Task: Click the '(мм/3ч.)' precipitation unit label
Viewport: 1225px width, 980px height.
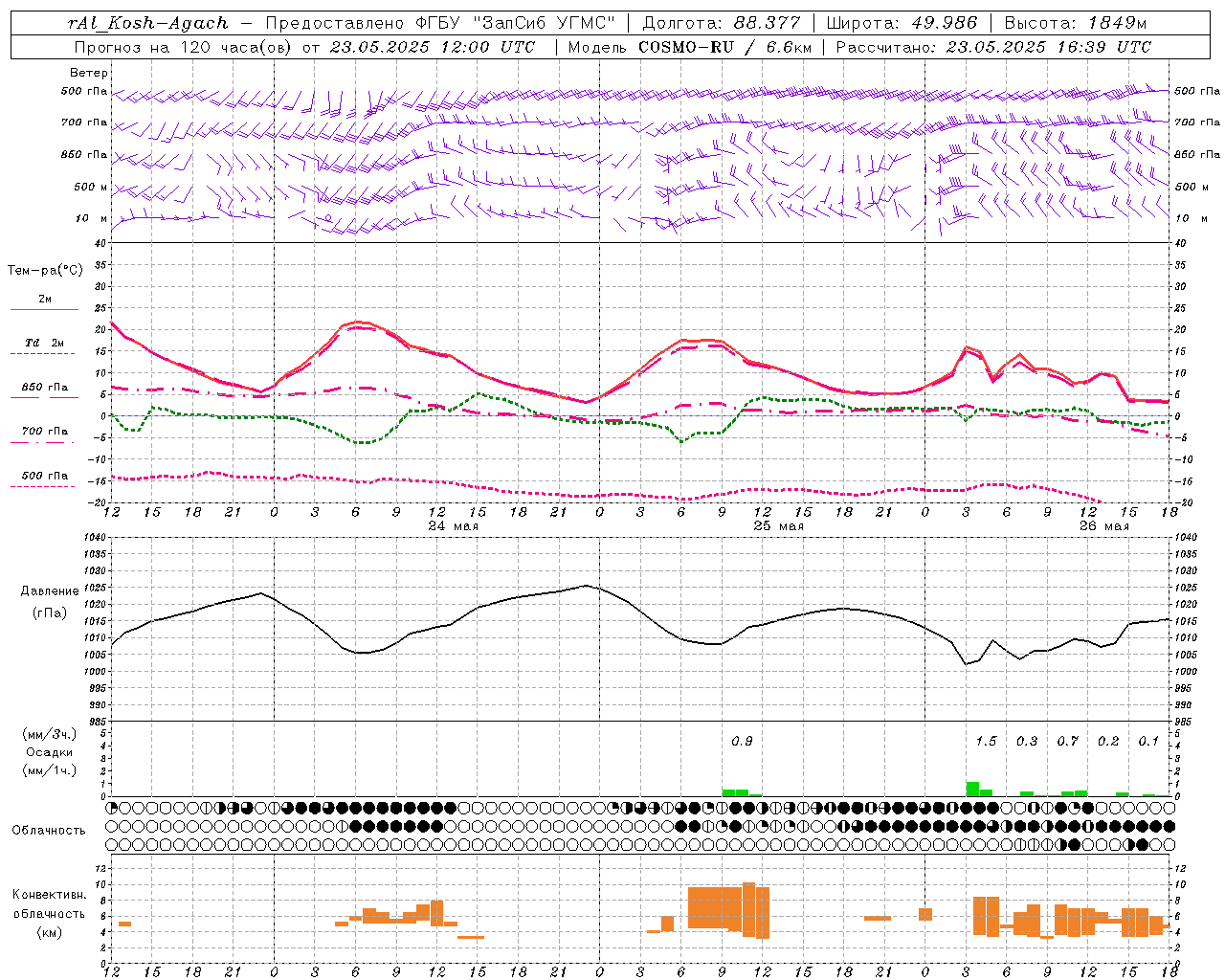Action: click(x=50, y=734)
